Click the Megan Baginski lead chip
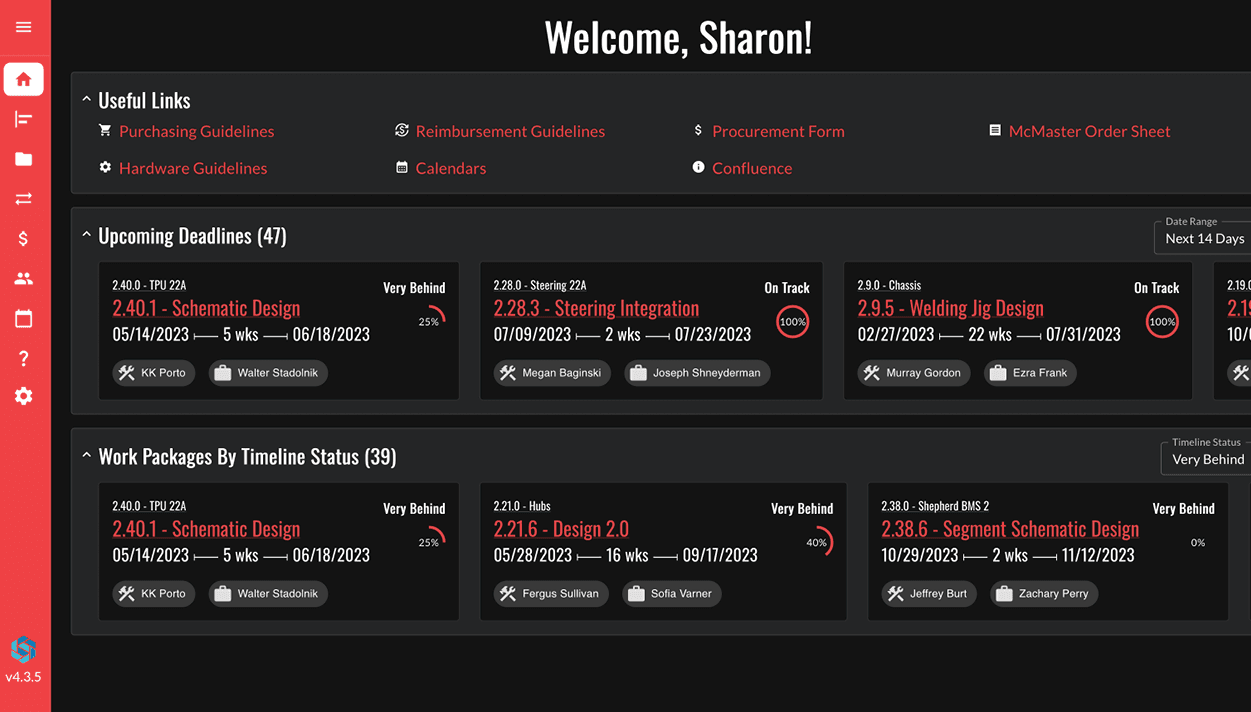Viewport: 1251px width, 712px height. pyautogui.click(x=552, y=373)
